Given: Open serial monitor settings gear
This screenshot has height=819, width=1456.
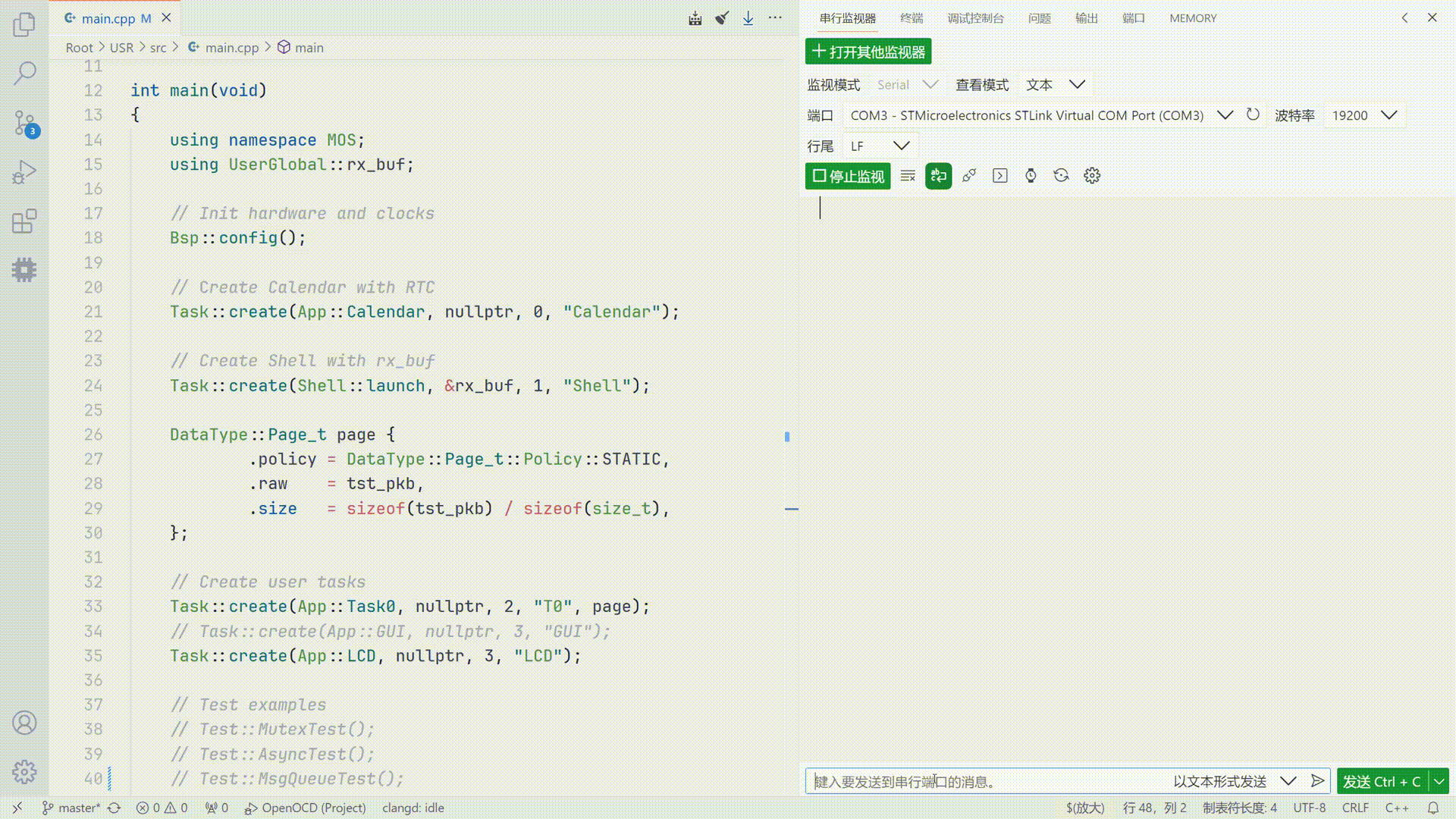Looking at the screenshot, I should coord(1092,176).
